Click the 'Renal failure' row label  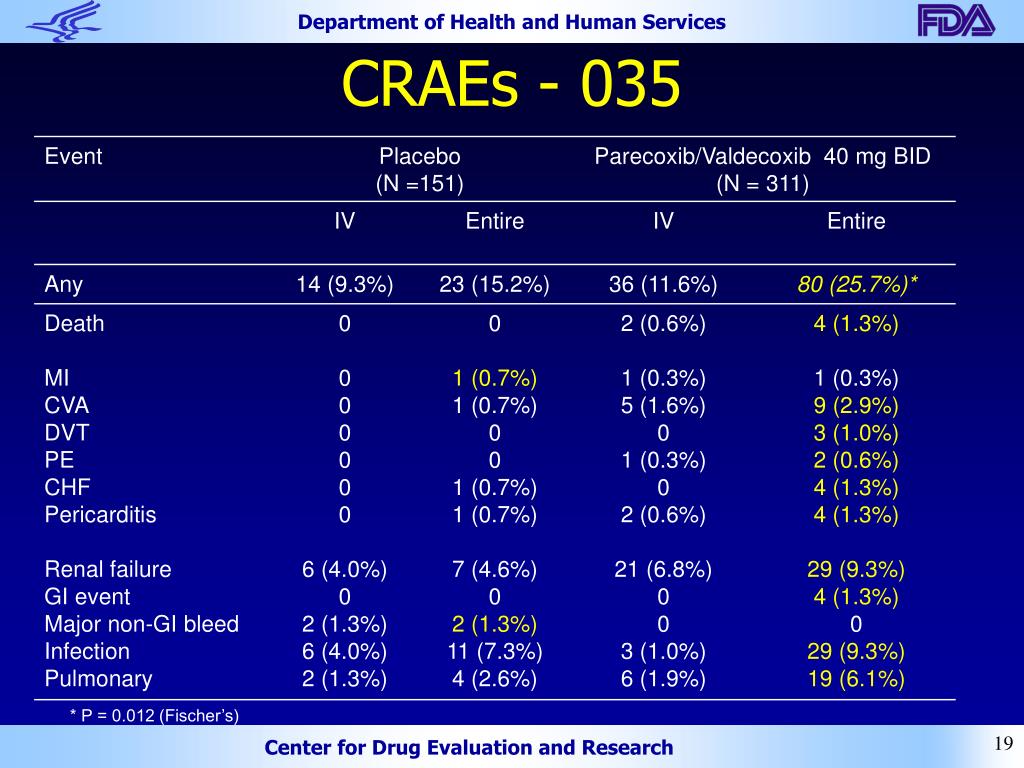[x=108, y=569]
